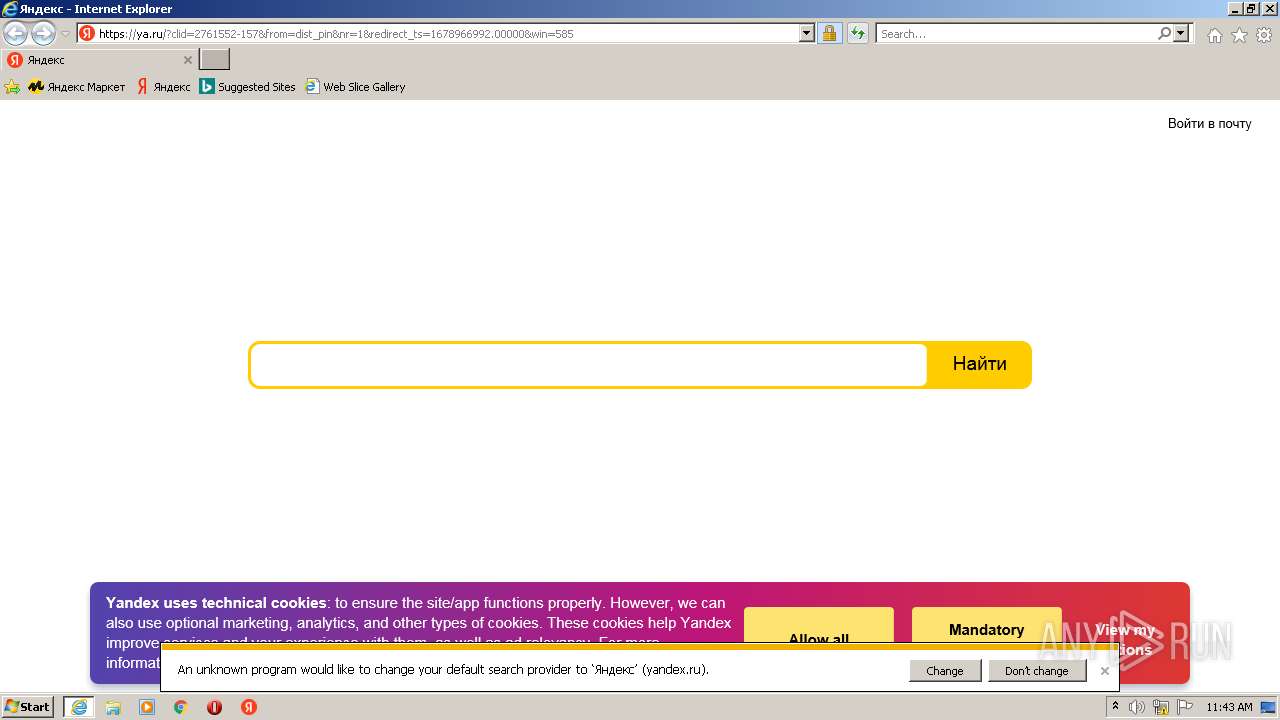Launch the media player taskbar icon
Screen dimensions: 1280x720
tap(147, 707)
